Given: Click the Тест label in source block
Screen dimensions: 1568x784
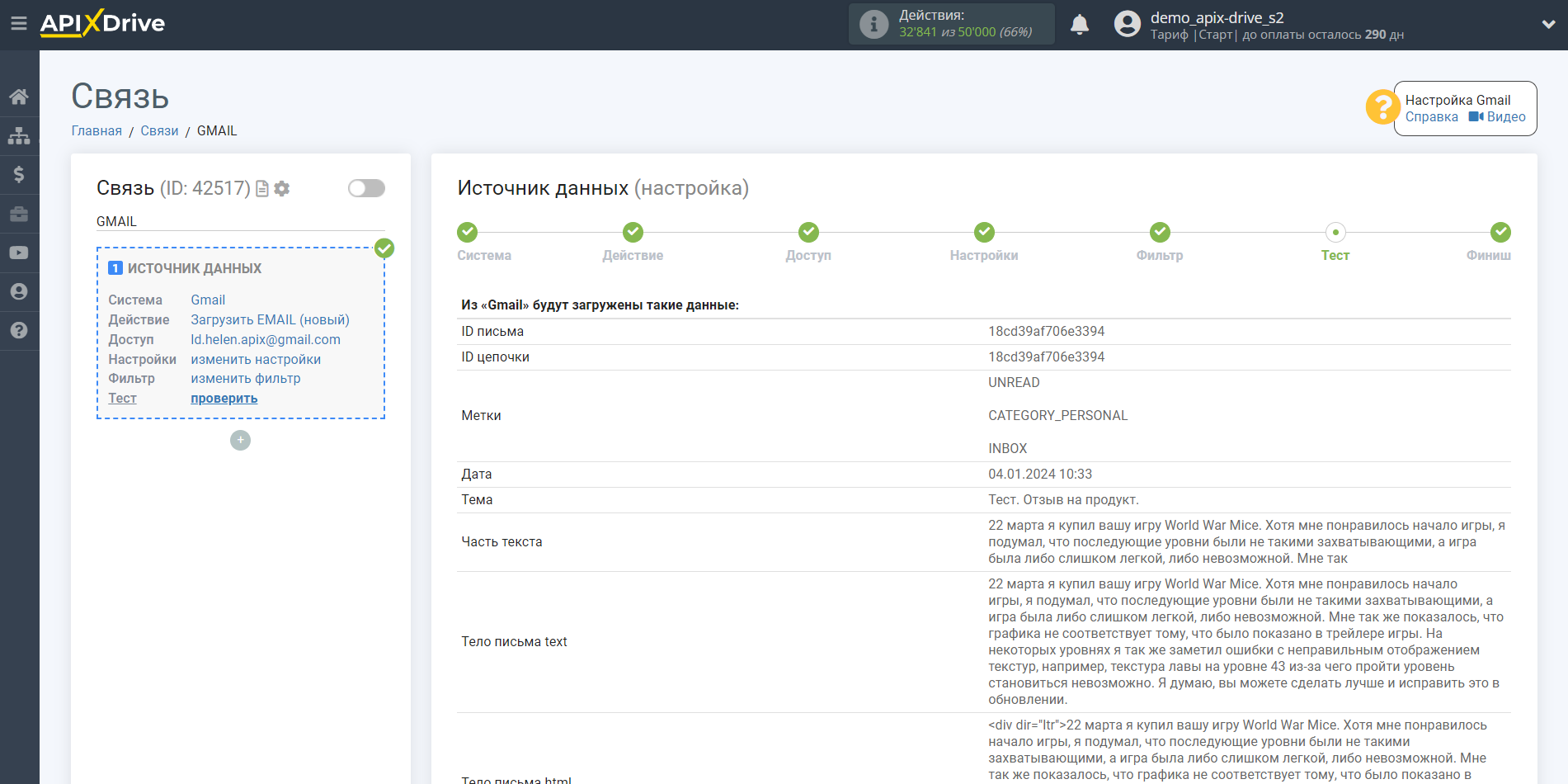Looking at the screenshot, I should 122,399.
